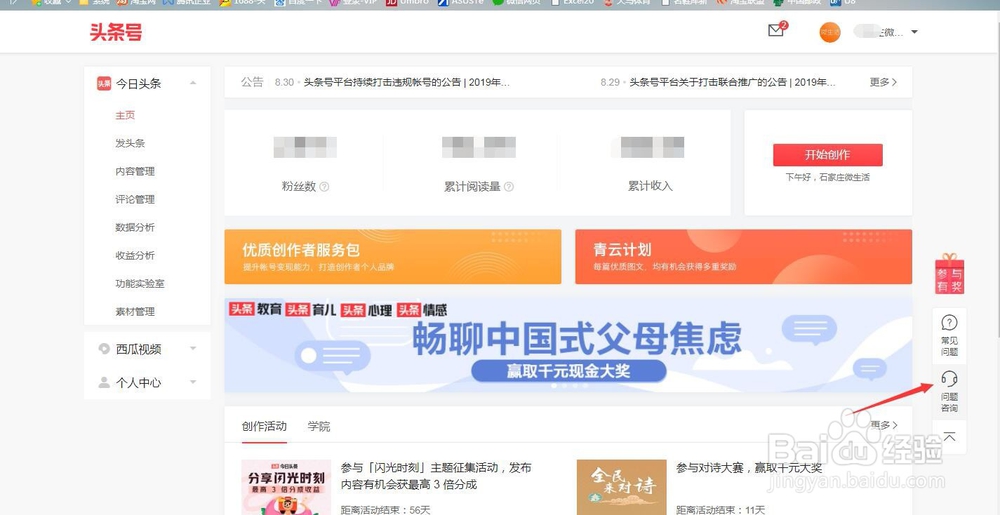The width and height of the screenshot is (1000, 515).
Task: Open the 8.29 联合推广 announcement
Action: click(x=733, y=82)
